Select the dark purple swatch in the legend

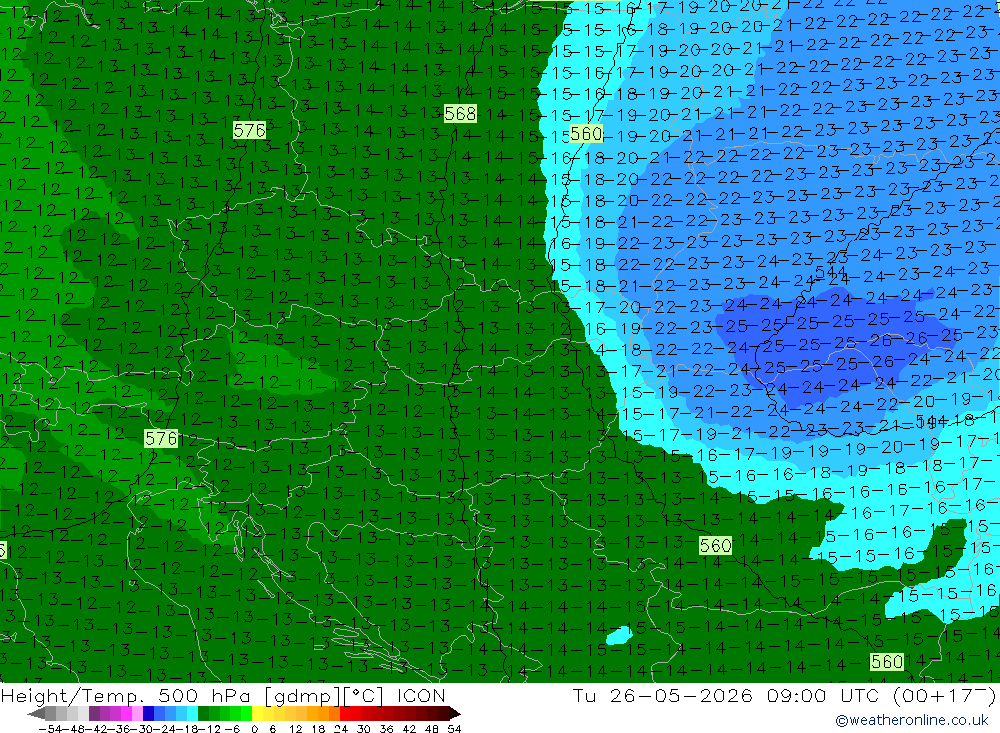coord(94,714)
